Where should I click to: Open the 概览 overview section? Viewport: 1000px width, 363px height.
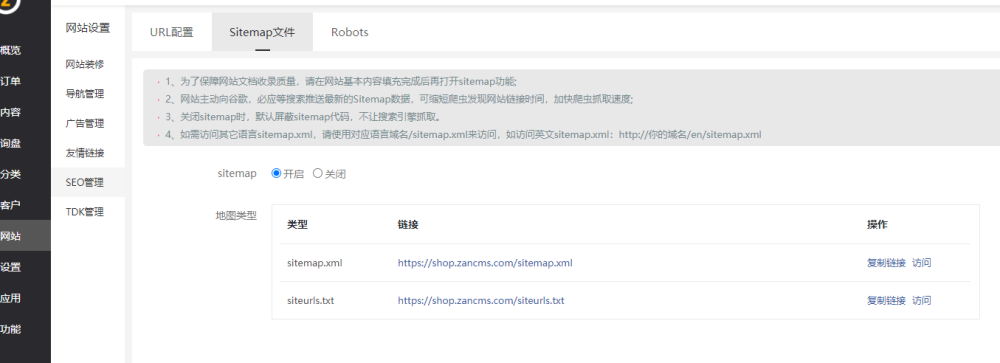coord(10,50)
